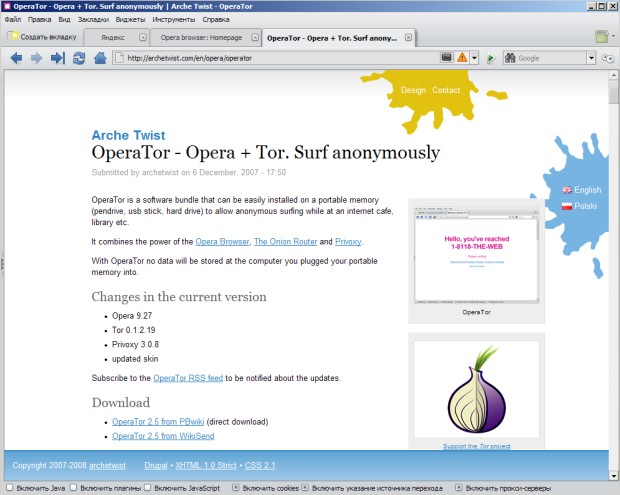Click the vertical page scrollbar thumb
620x495 pixels.
(613, 94)
